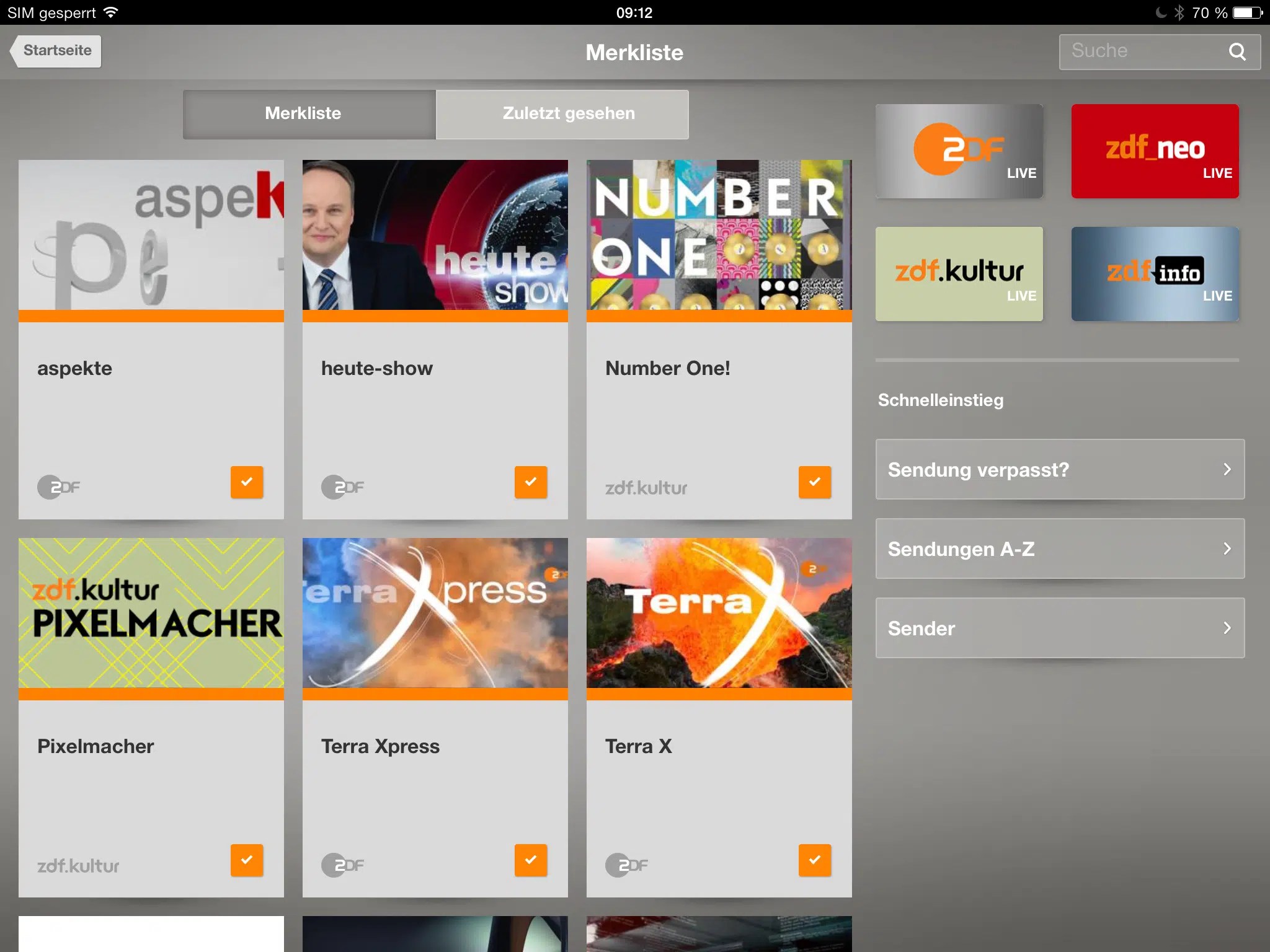
Task: Uncheck the heute-show bookmark checkmark
Action: pos(531,482)
